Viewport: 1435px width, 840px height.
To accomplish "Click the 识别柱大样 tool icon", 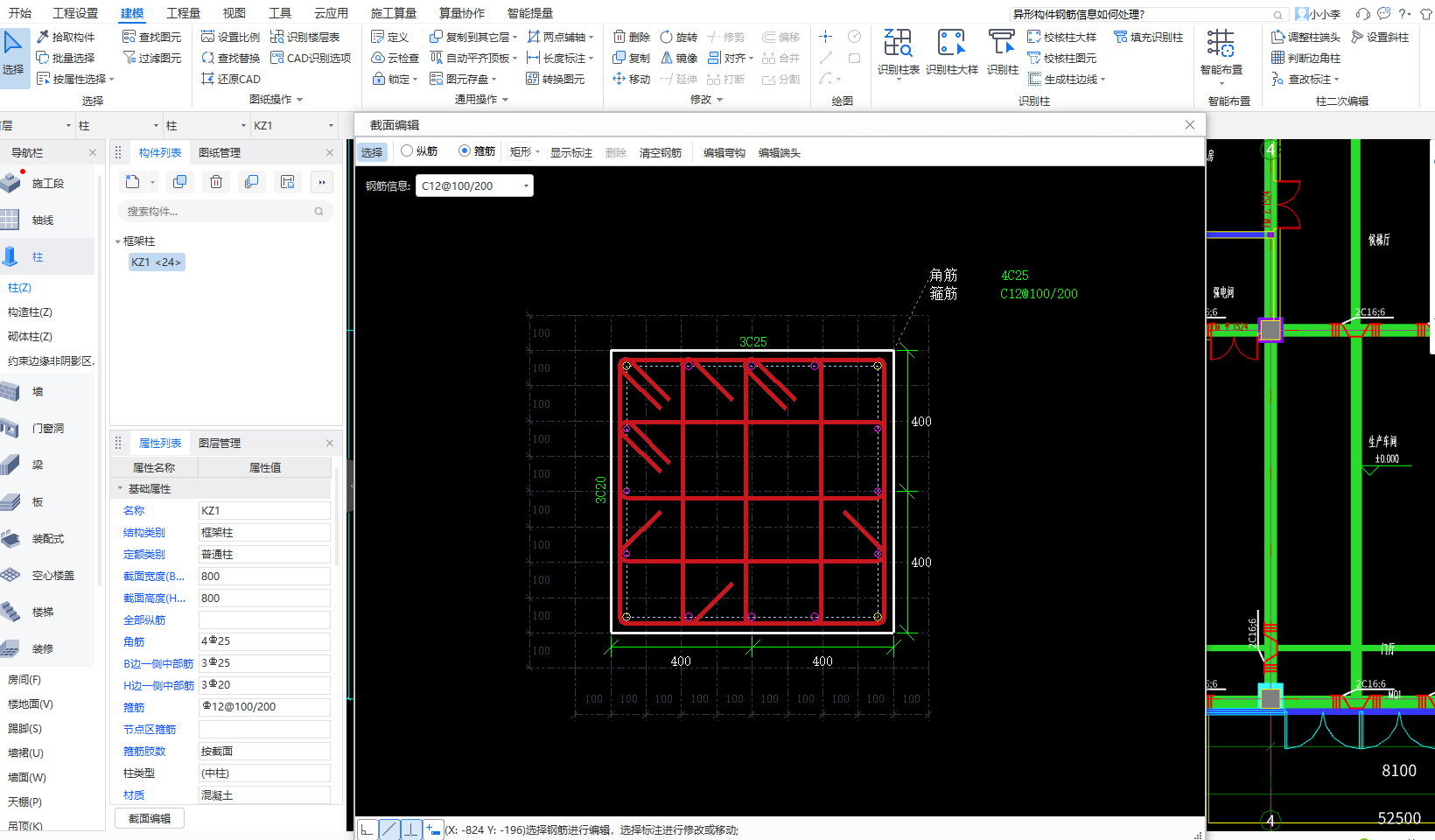I will [x=951, y=44].
